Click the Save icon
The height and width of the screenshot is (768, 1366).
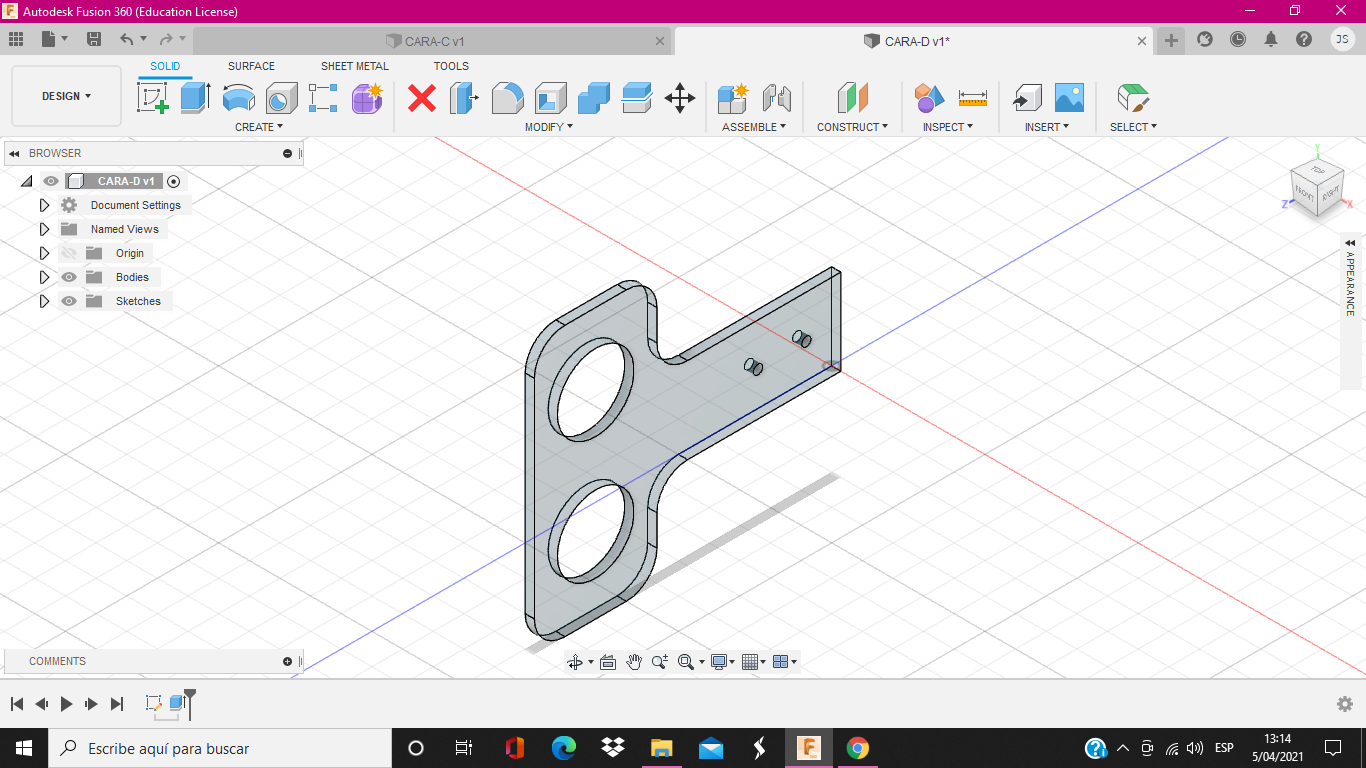[x=94, y=39]
